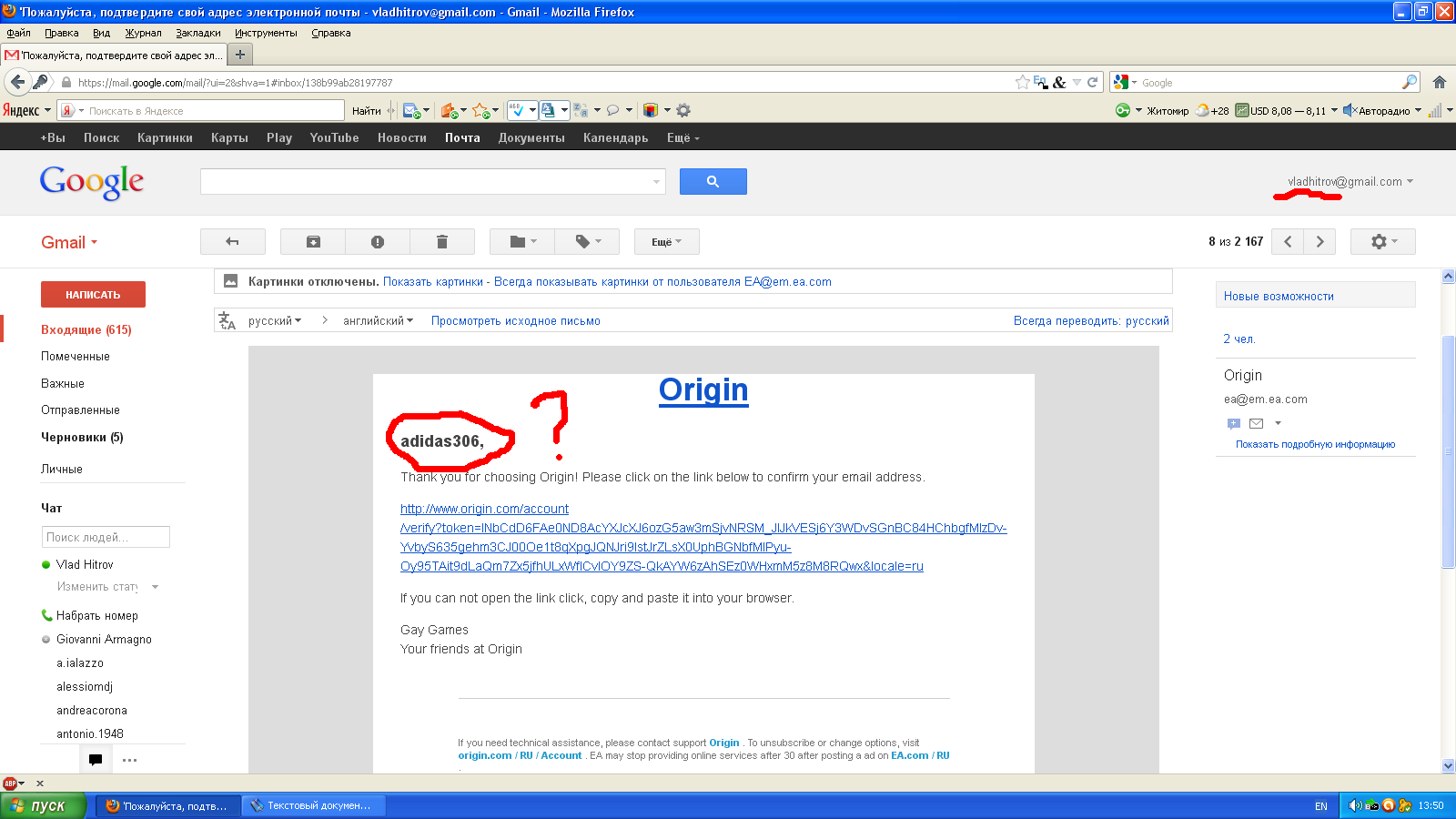The width and height of the screenshot is (1456, 819).
Task: Click the green Yandex key icon
Action: (x=1123, y=111)
